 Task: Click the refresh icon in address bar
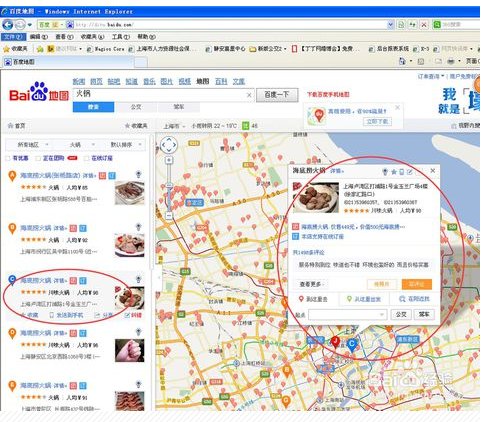(x=413, y=25)
